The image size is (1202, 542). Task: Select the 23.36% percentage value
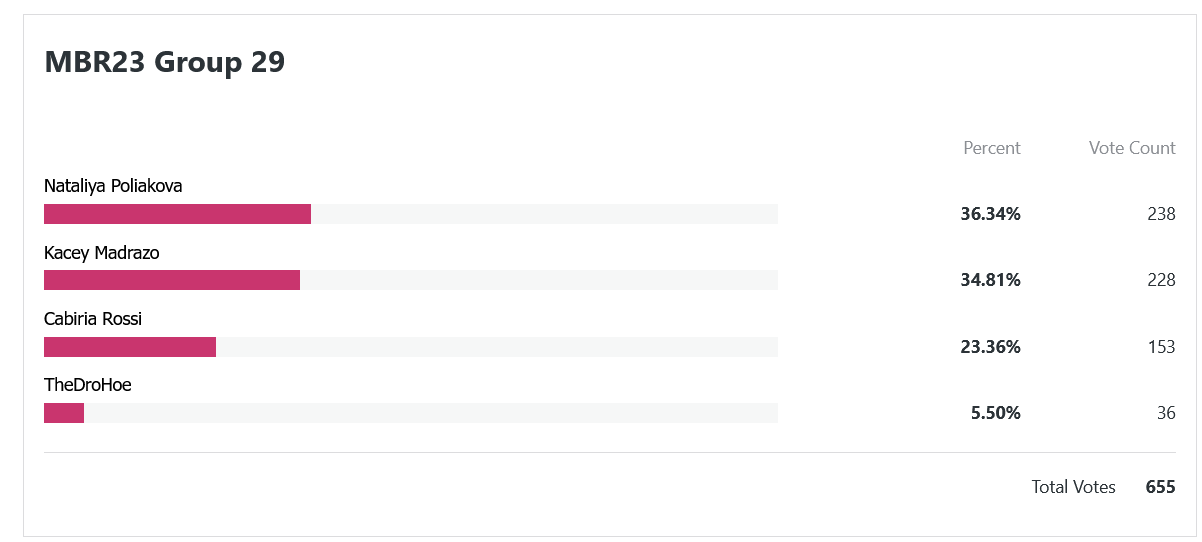point(991,347)
